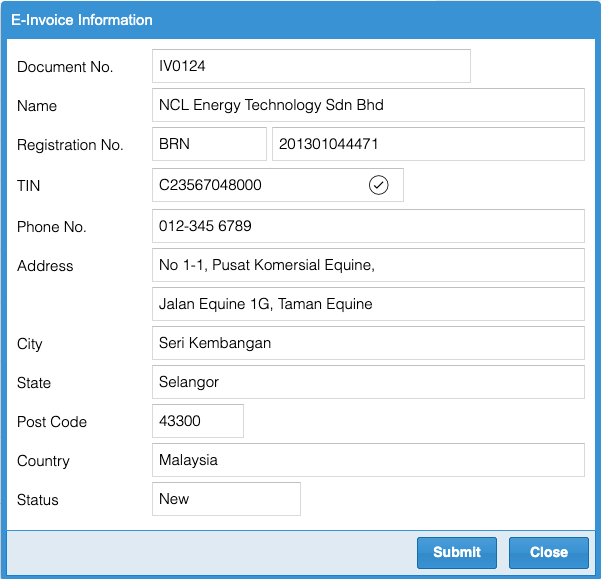601x579 pixels.
Task: Click the Address label
Action: (45, 266)
